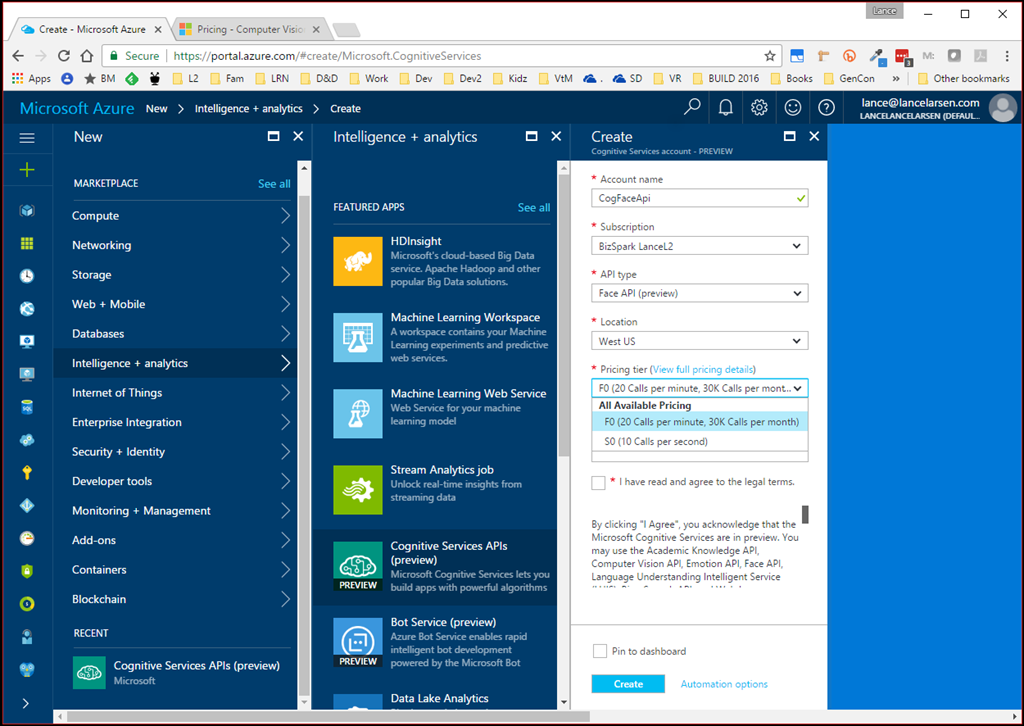Select the F0 pricing option
Screen dimensions: 1024x726
(x=699, y=422)
